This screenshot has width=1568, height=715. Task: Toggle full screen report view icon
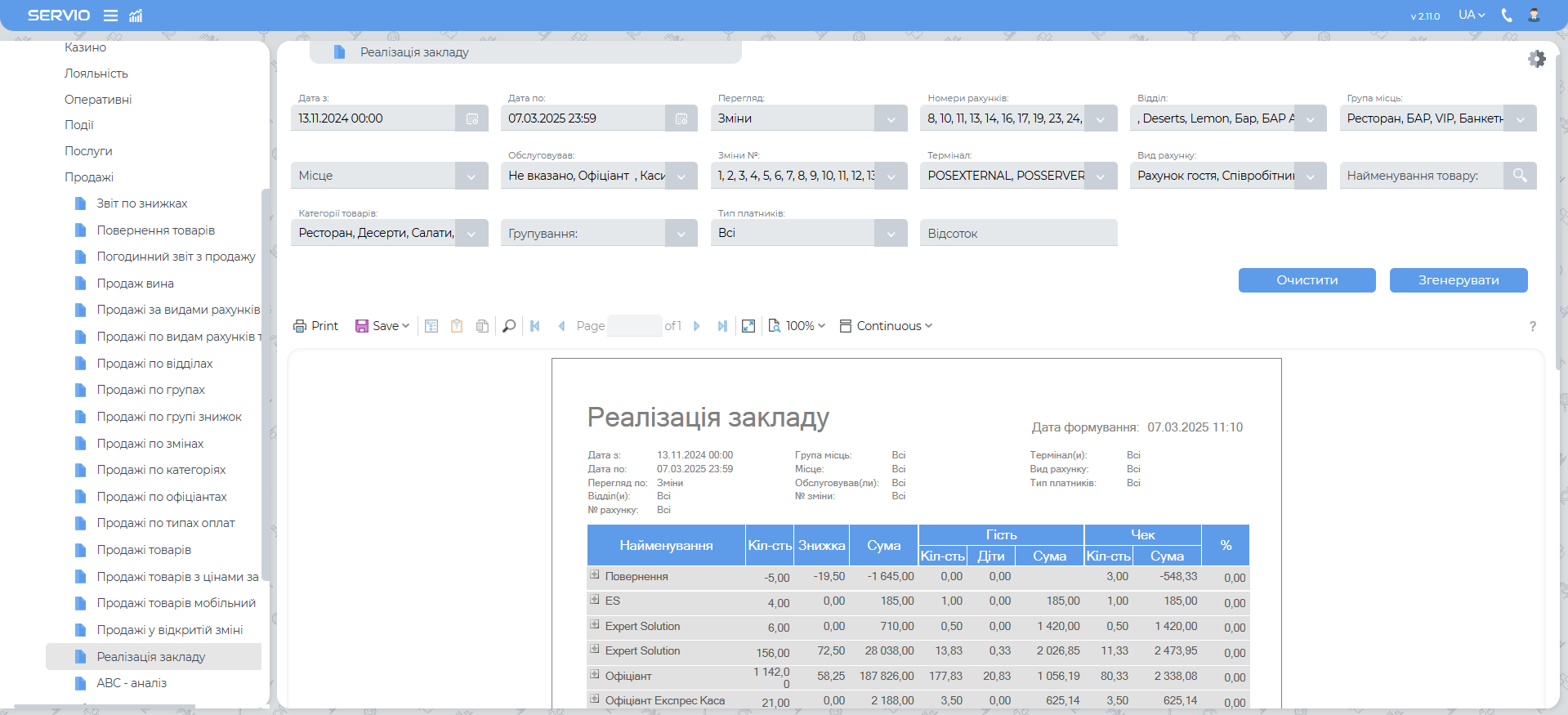coord(748,326)
